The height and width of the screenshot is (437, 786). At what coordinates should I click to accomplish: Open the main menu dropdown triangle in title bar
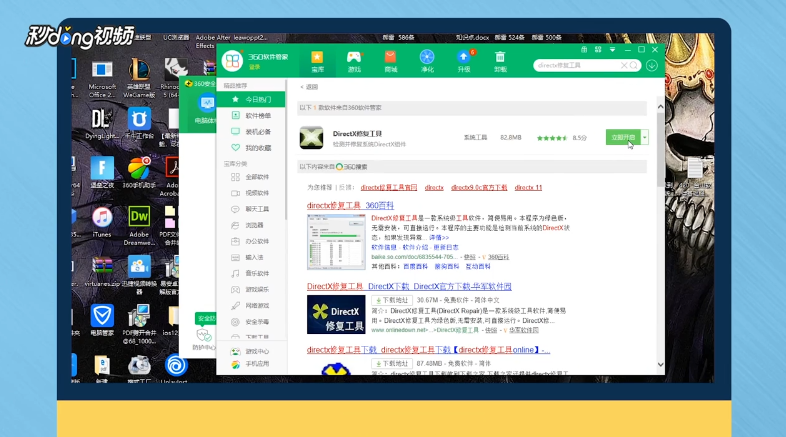[613, 50]
